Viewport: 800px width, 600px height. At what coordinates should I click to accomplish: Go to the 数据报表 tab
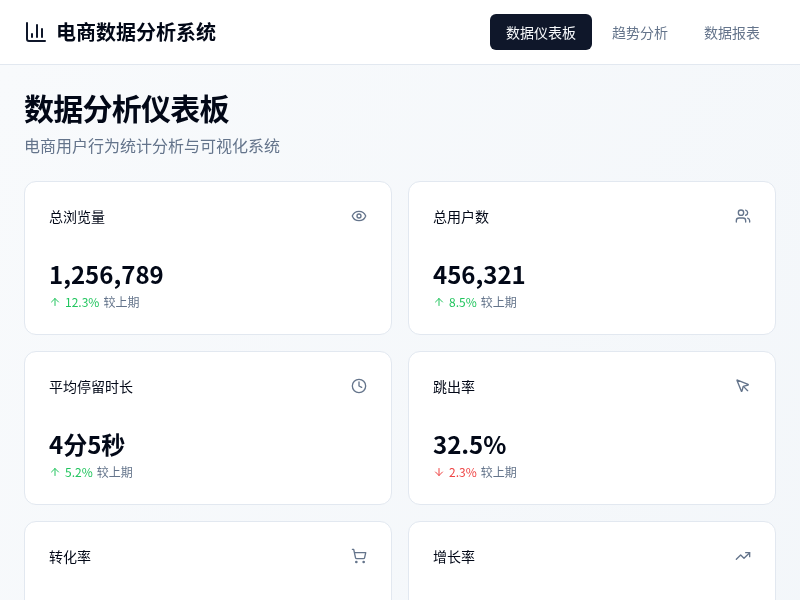click(x=732, y=32)
